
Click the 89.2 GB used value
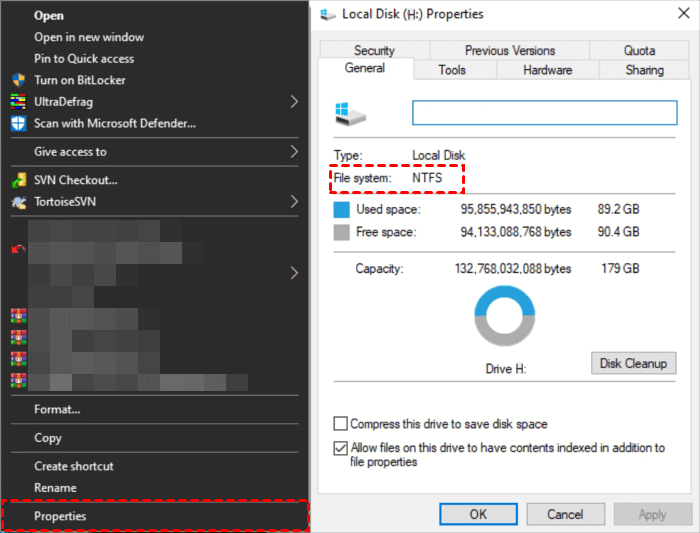click(618, 209)
